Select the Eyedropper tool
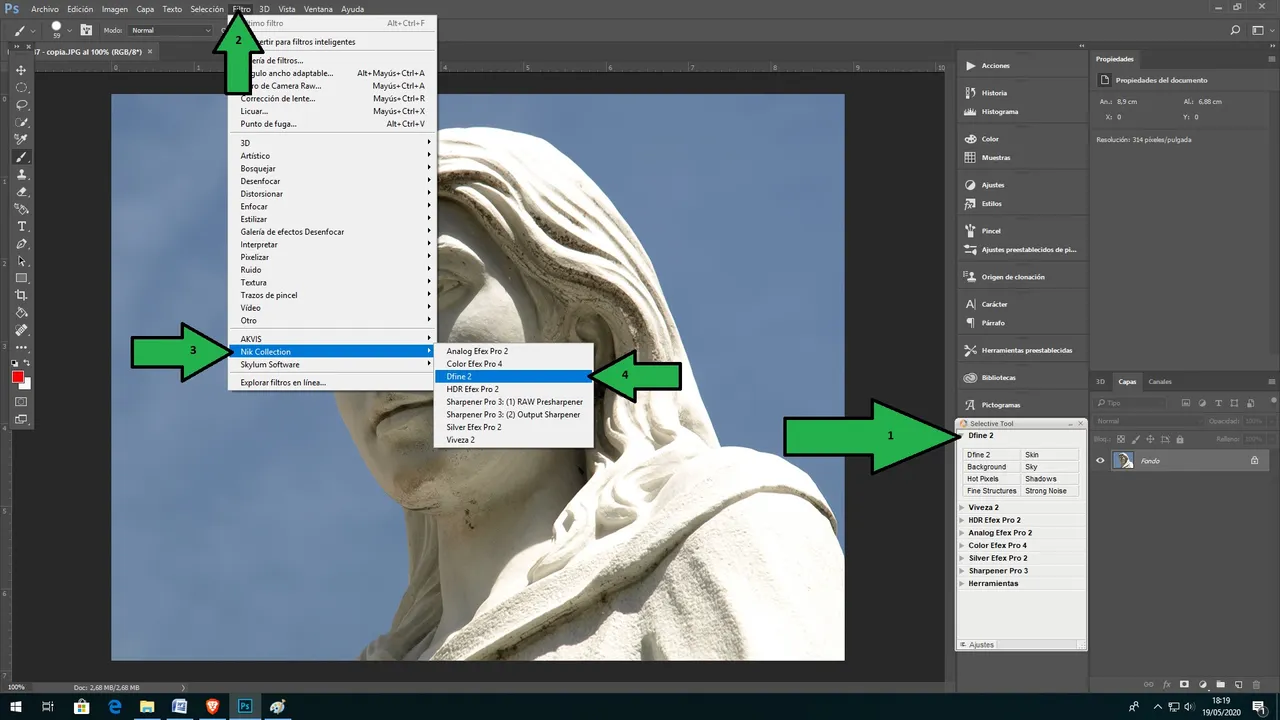This screenshot has width=1280, height=720. click(x=21, y=139)
